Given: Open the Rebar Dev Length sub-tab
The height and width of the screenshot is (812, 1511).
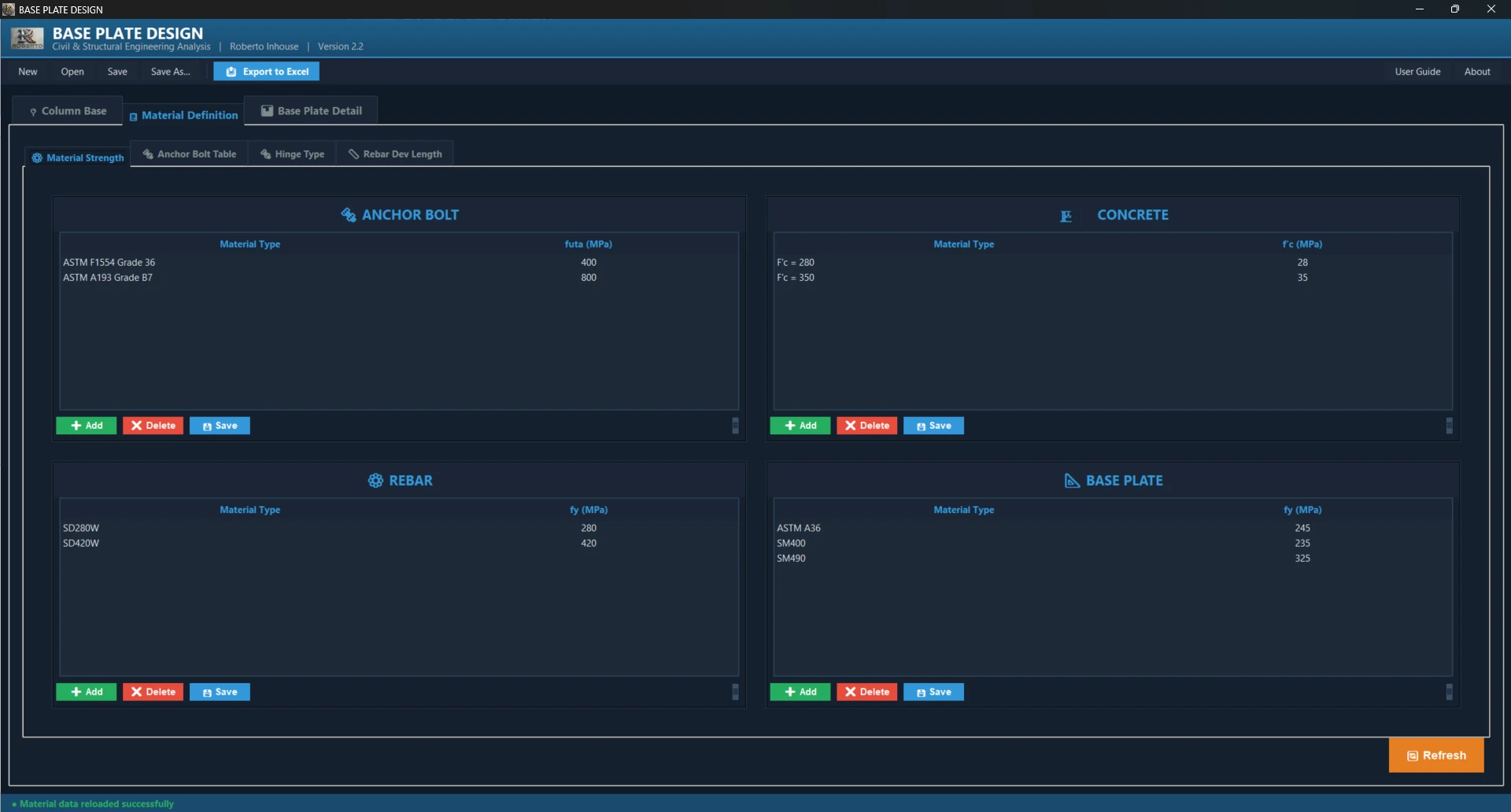Looking at the screenshot, I should (396, 154).
